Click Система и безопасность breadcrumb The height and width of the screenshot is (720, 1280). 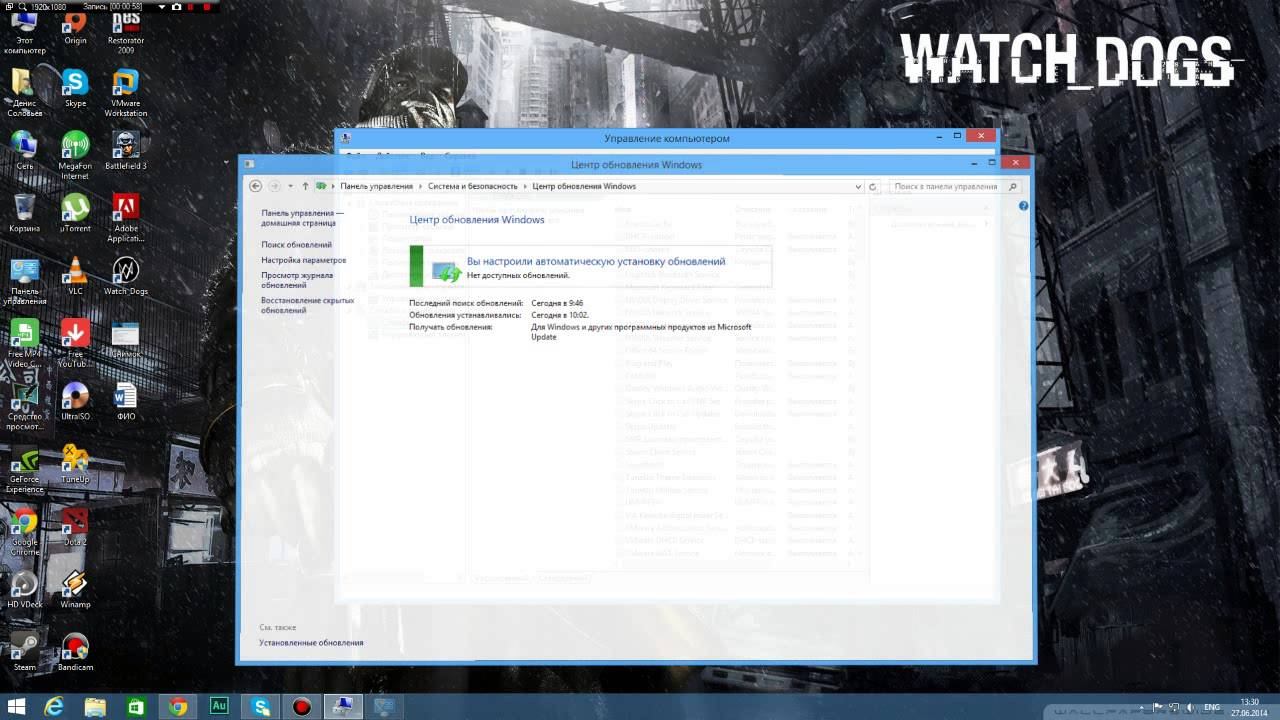pos(473,186)
